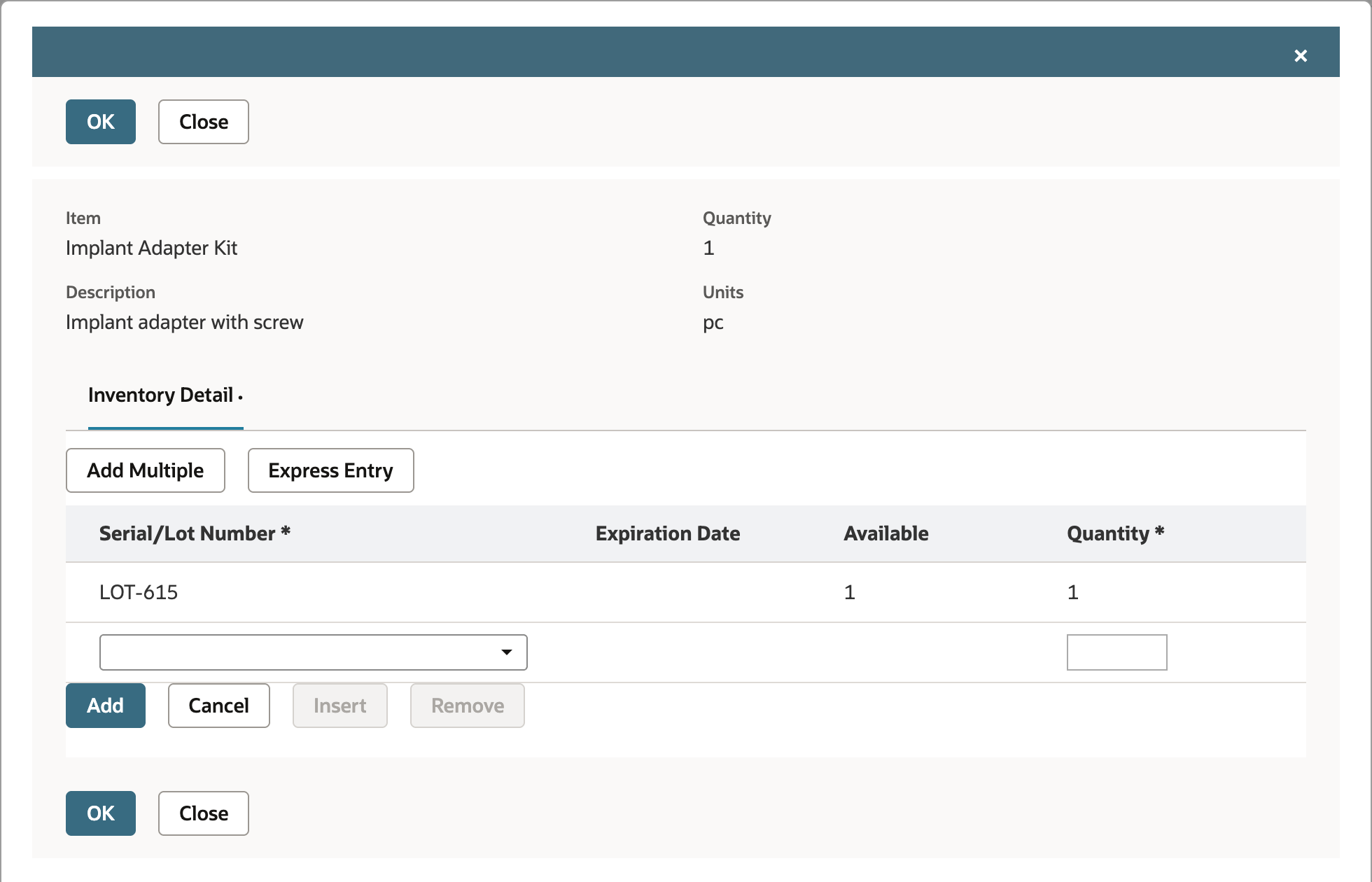Click the Add button for the new line
The width and height of the screenshot is (1372, 882).
tap(106, 706)
